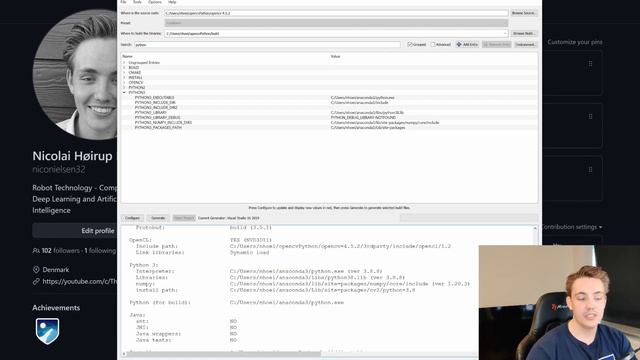Click the Browse Source button
Viewport: 640px width, 360px height.
524,13
